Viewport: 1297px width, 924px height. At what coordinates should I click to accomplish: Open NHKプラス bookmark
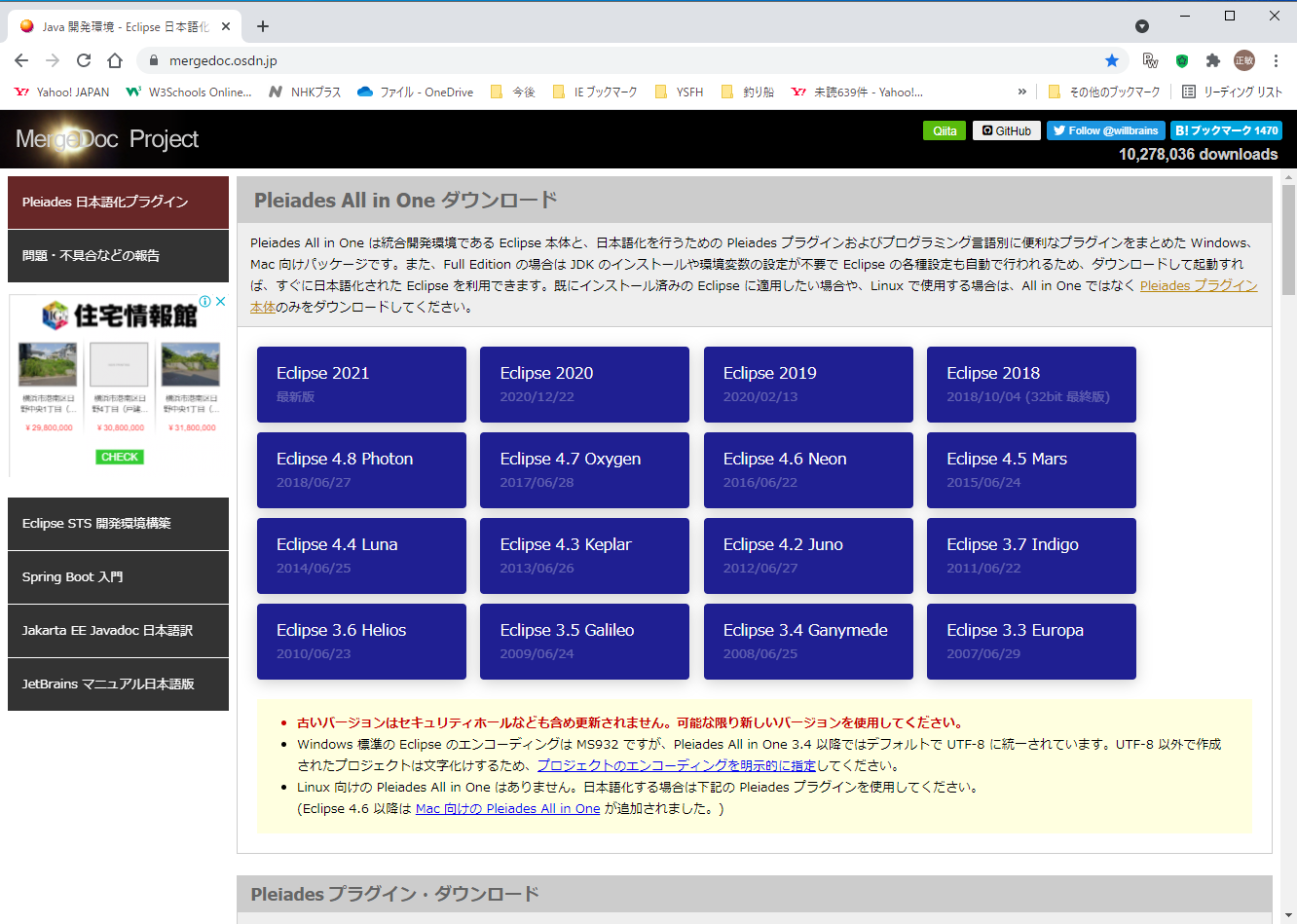coord(305,92)
